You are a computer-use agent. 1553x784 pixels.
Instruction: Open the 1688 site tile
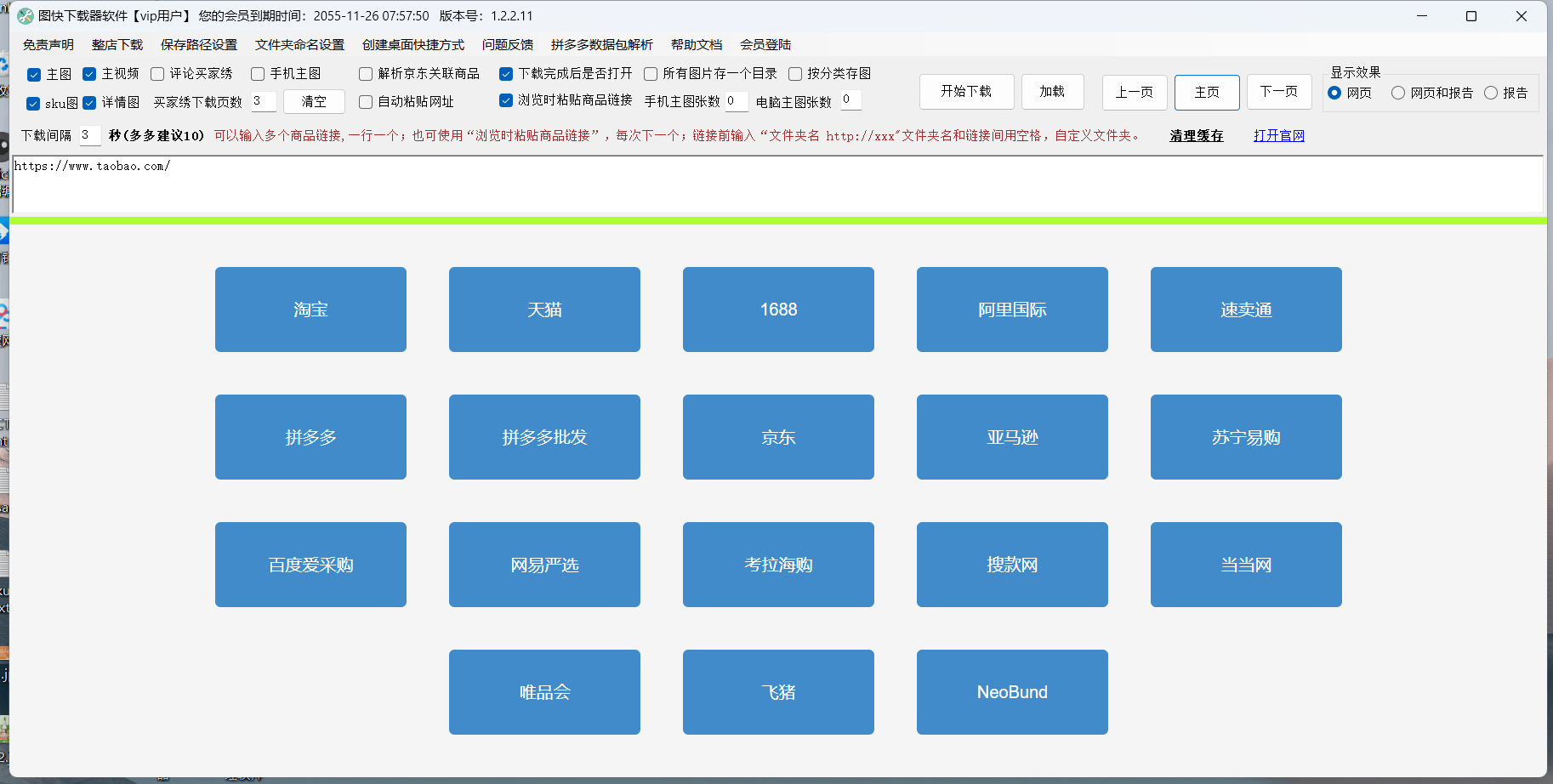tap(778, 310)
